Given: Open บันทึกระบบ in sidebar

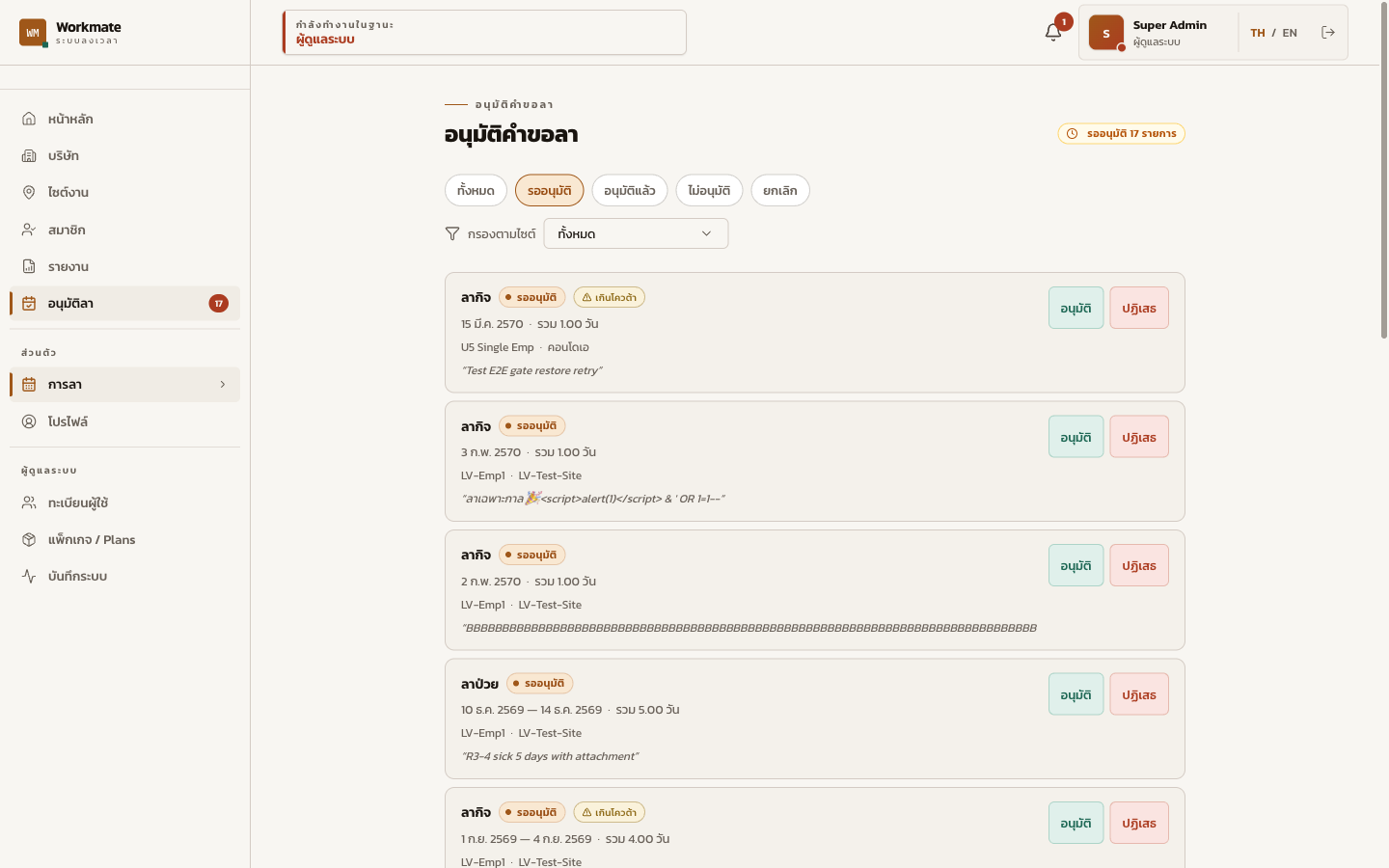Looking at the screenshot, I should [124, 576].
